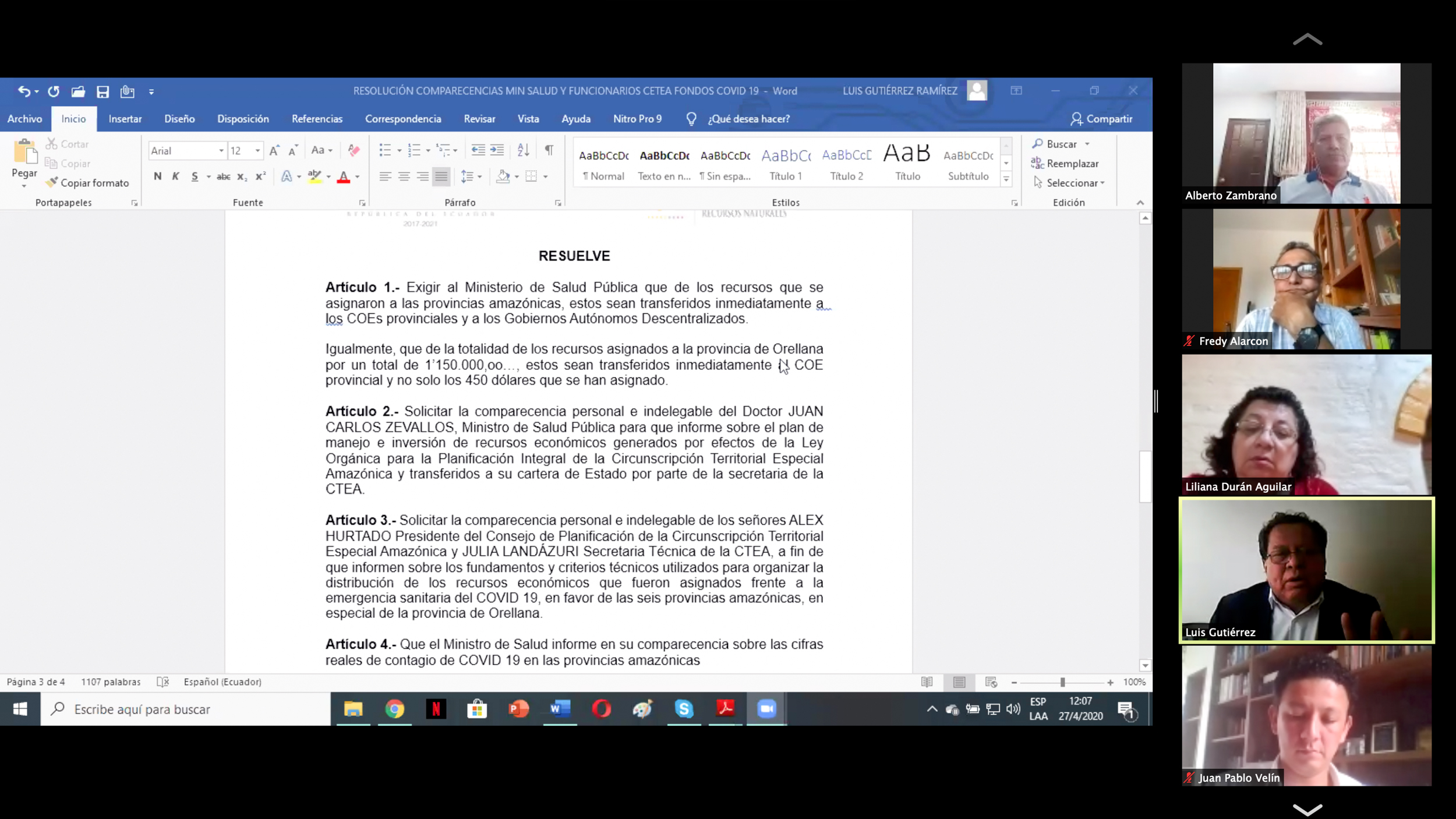Toggle Underline (S) formatting
This screenshot has height=819, width=1456.
click(195, 176)
